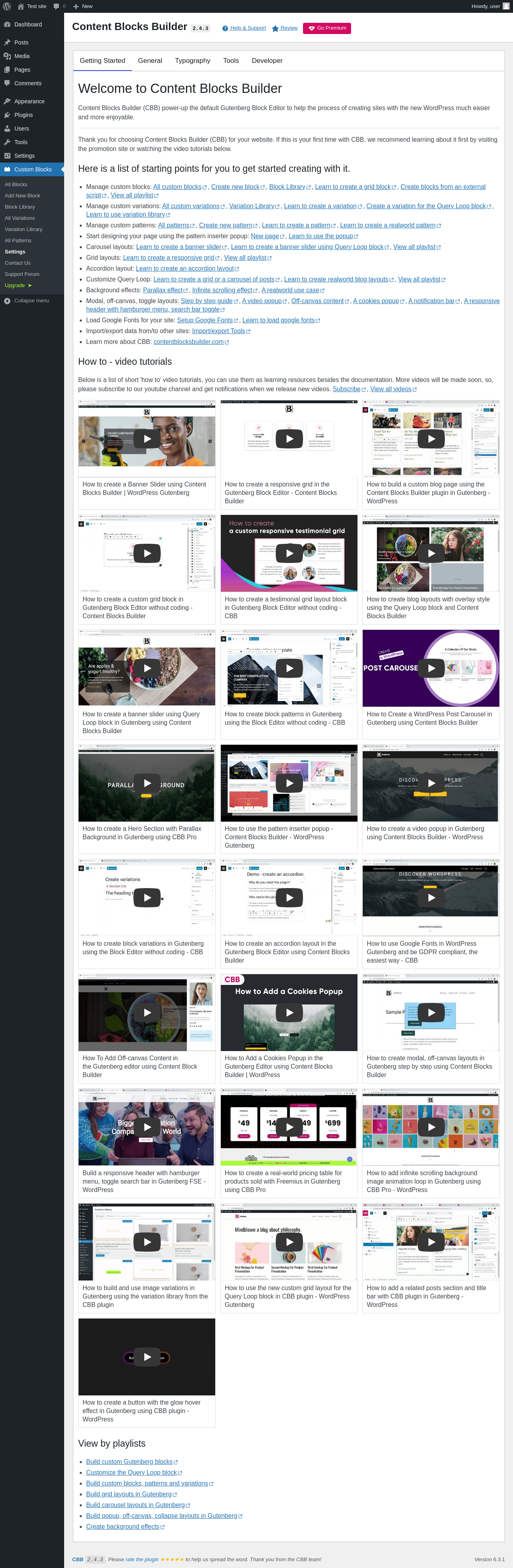Image resolution: width=513 pixels, height=1568 pixels.
Task: Click the Subscribe link
Action: click(x=349, y=389)
